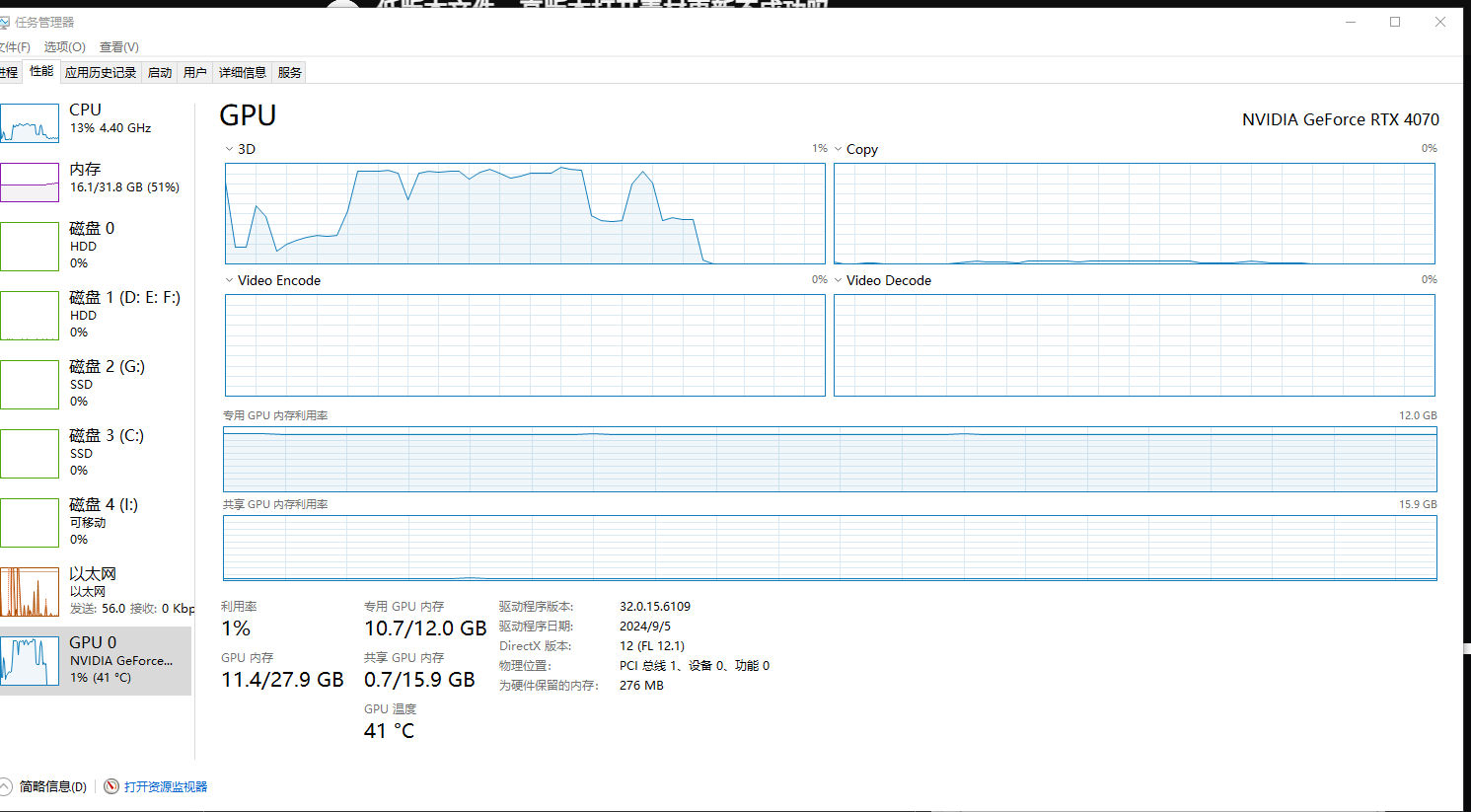The image size is (1471, 812).
Task: Click 磁盘 4 (I:) removable disk icon
Action: tap(30, 523)
